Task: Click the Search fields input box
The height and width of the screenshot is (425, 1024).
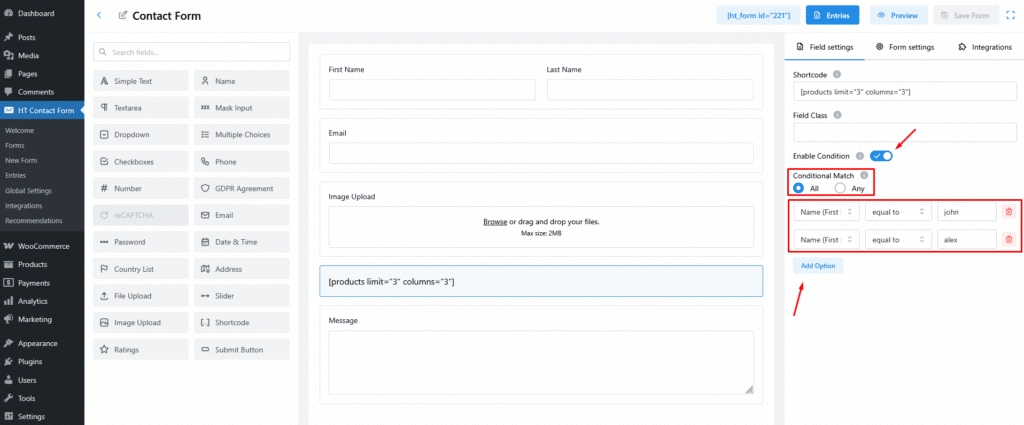Action: point(192,52)
